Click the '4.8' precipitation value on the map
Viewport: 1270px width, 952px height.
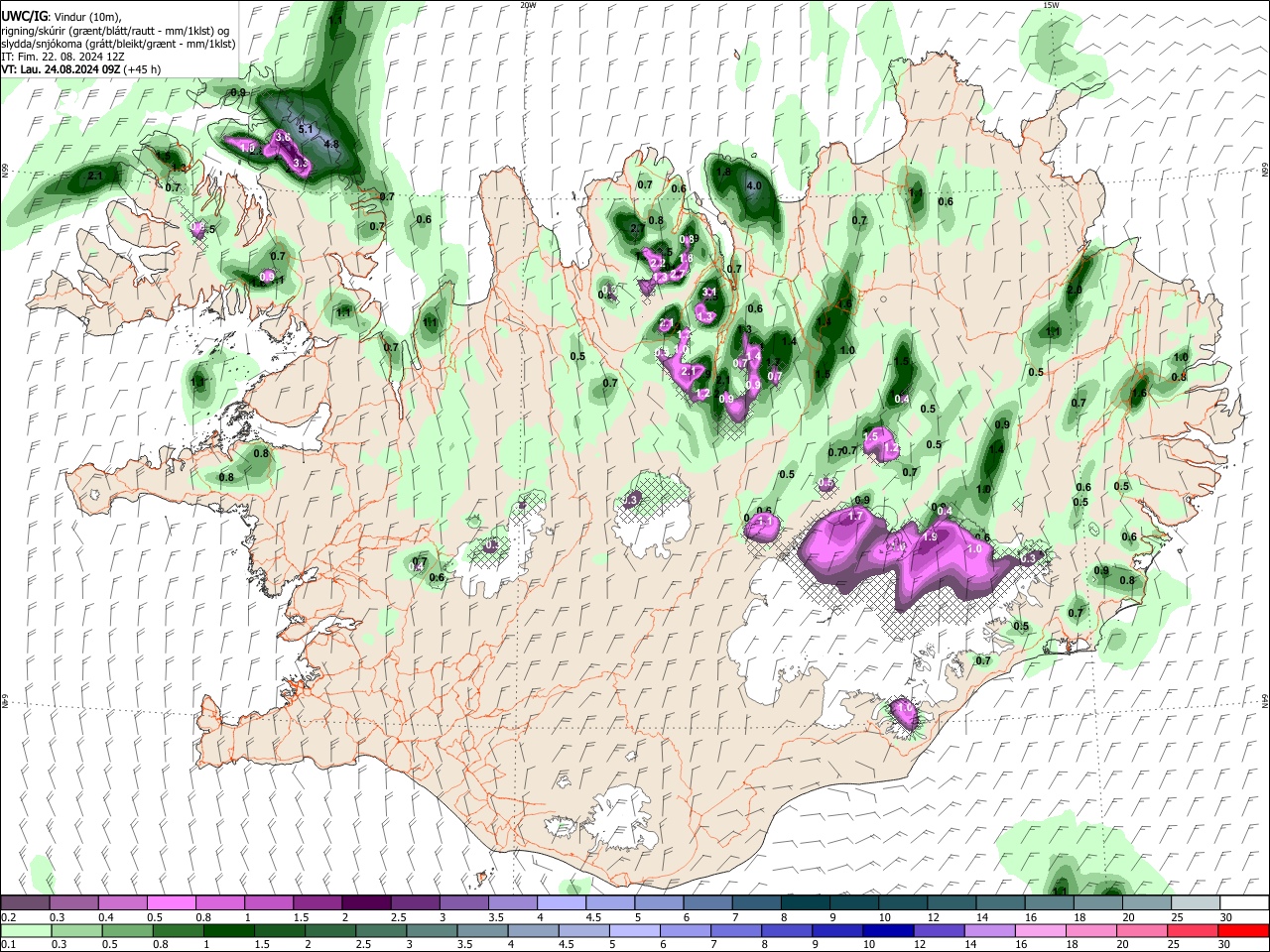coord(332,144)
